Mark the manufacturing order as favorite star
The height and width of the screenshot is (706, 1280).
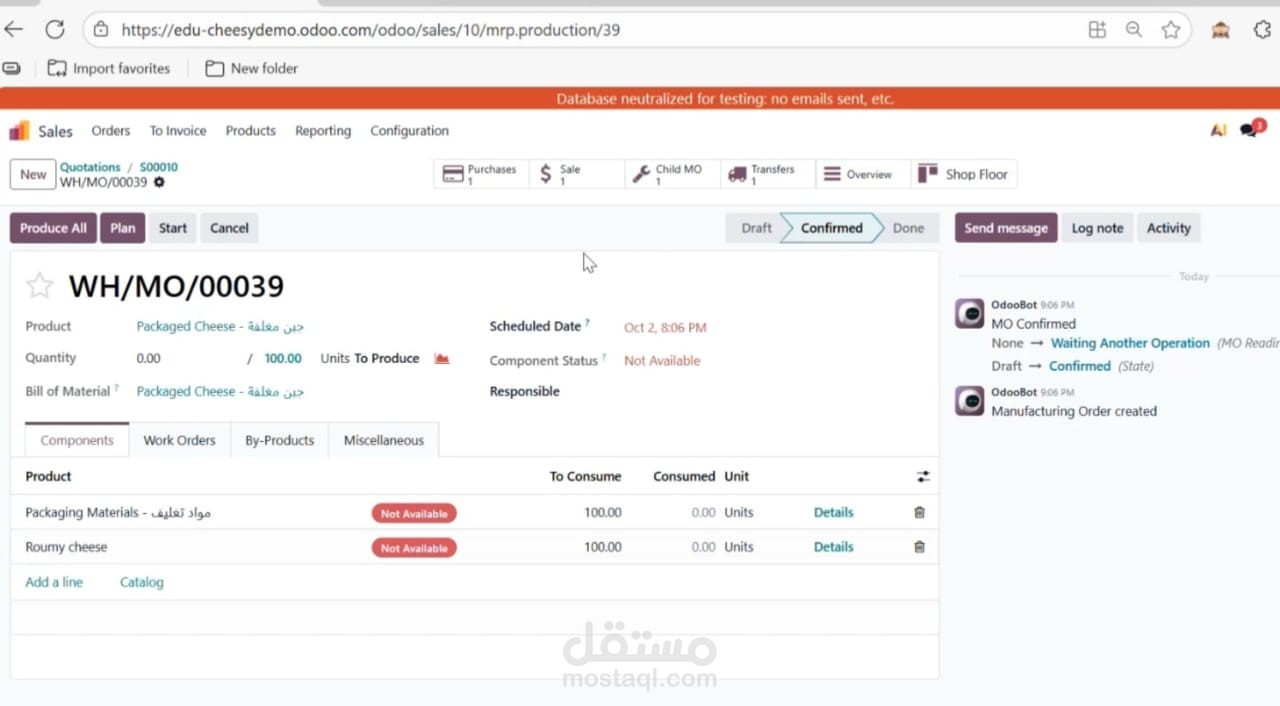pos(39,286)
